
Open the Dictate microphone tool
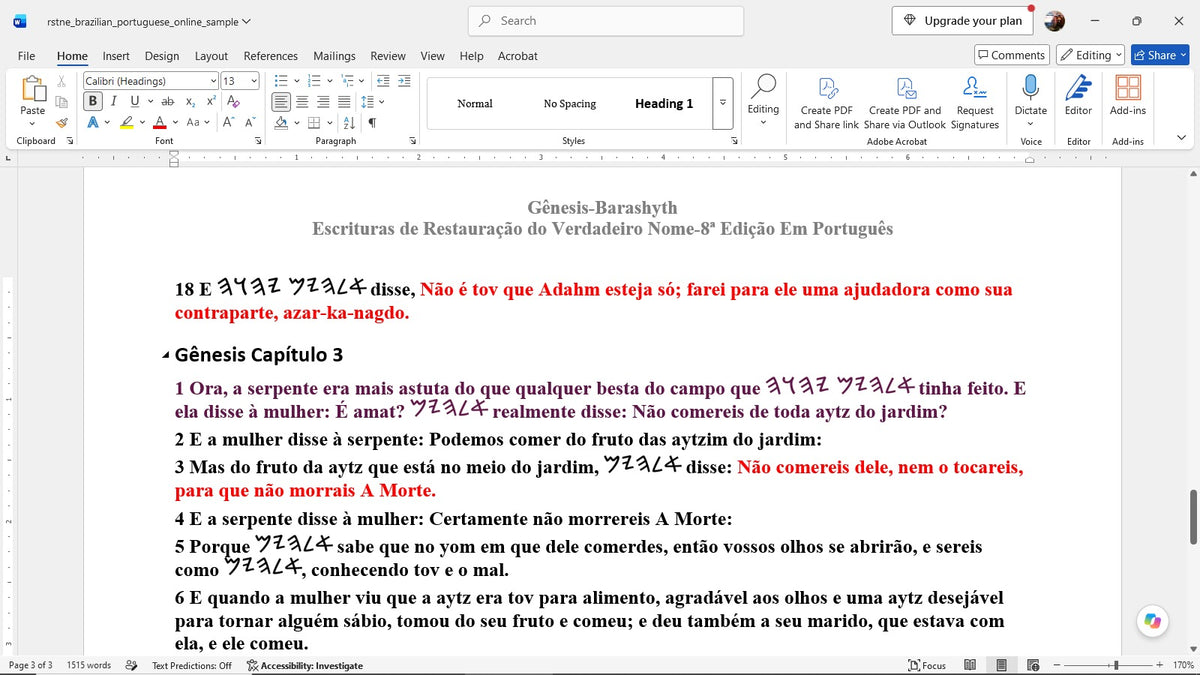(1030, 98)
